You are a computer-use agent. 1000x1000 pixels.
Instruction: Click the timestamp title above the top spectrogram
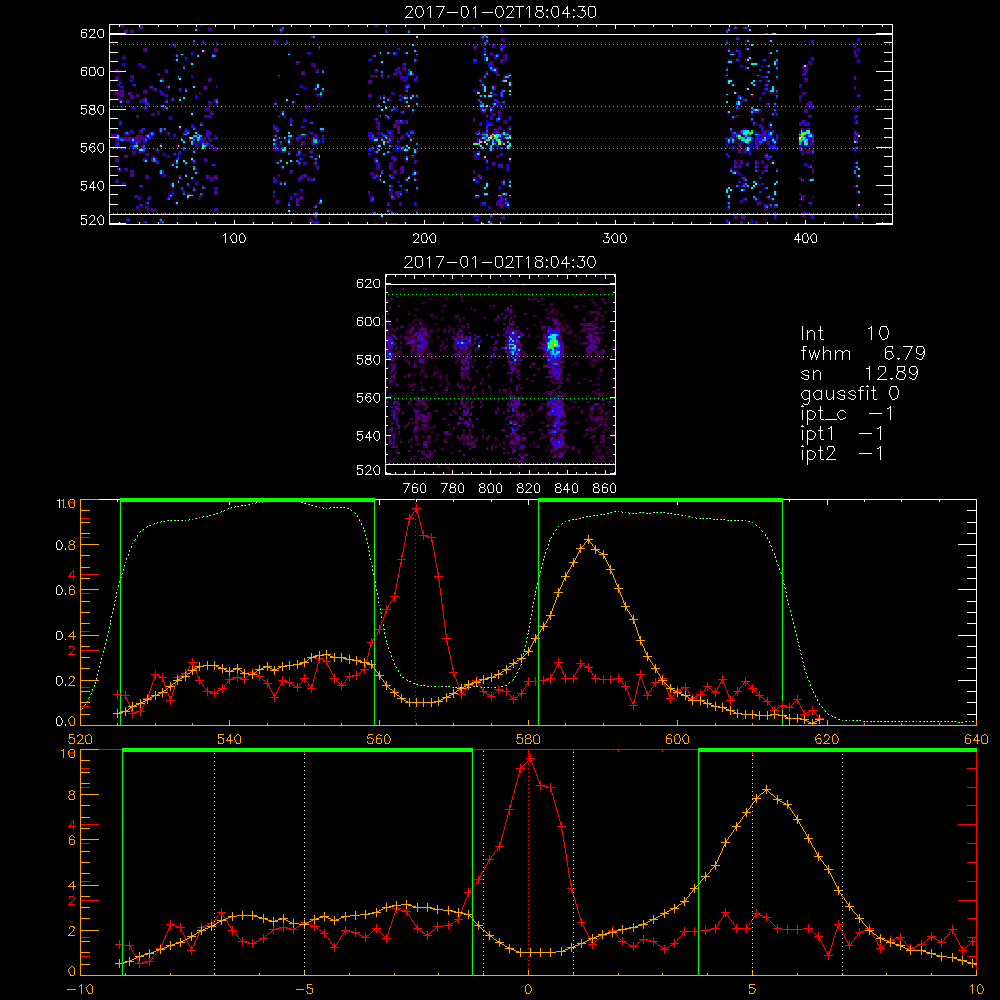[501, 12]
